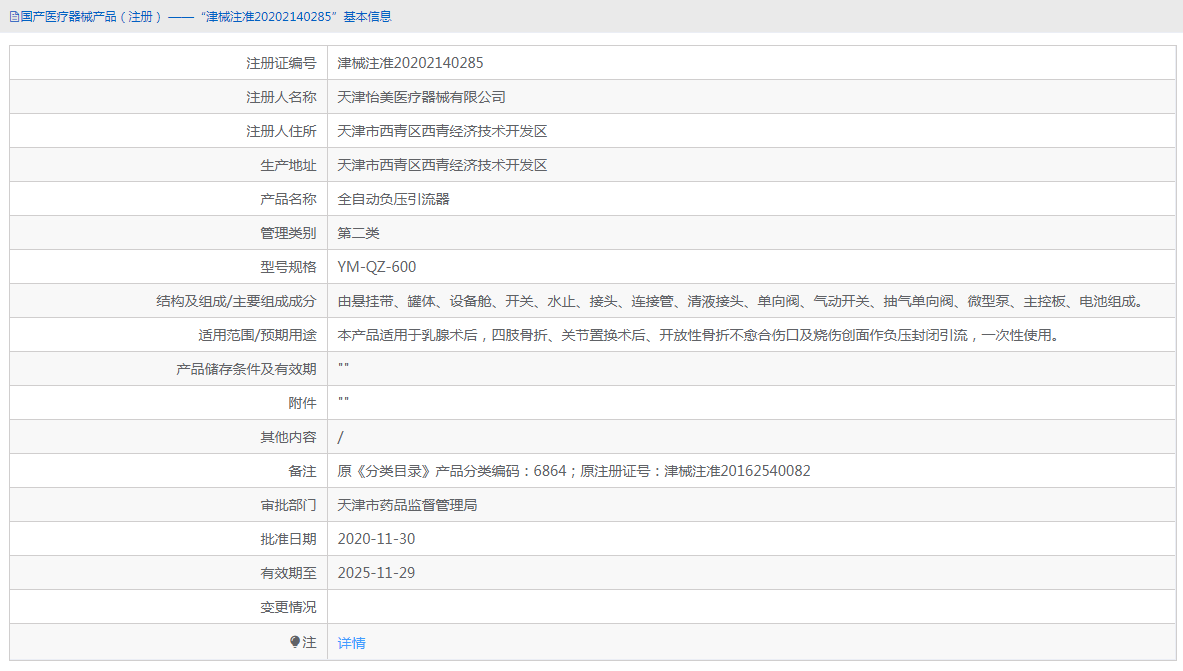Image resolution: width=1183 pixels, height=671 pixels.
Task: Select the registration number 津械注准20202140285
Action: (x=410, y=62)
